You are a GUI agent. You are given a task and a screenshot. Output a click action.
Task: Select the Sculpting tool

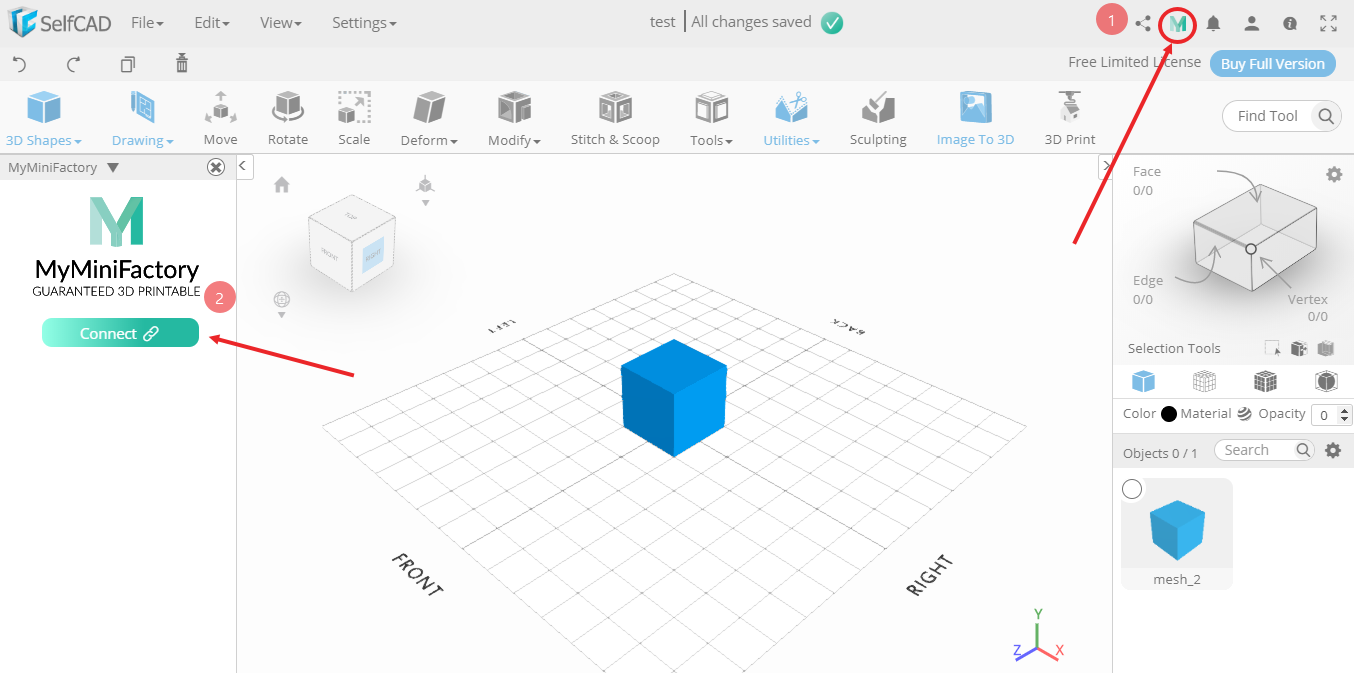click(x=877, y=117)
